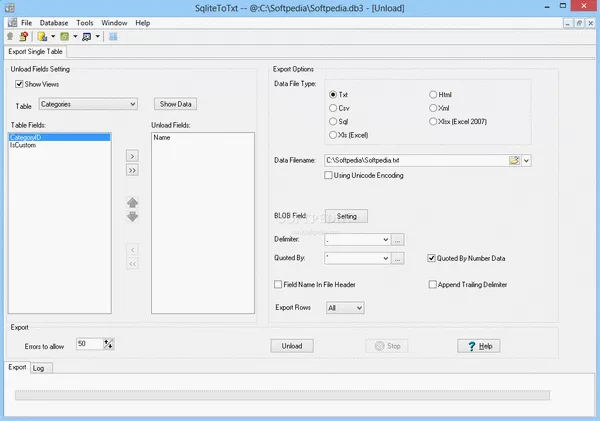This screenshot has height=421, width=600.
Task: Click the Help button with question mark
Action: pos(479,346)
